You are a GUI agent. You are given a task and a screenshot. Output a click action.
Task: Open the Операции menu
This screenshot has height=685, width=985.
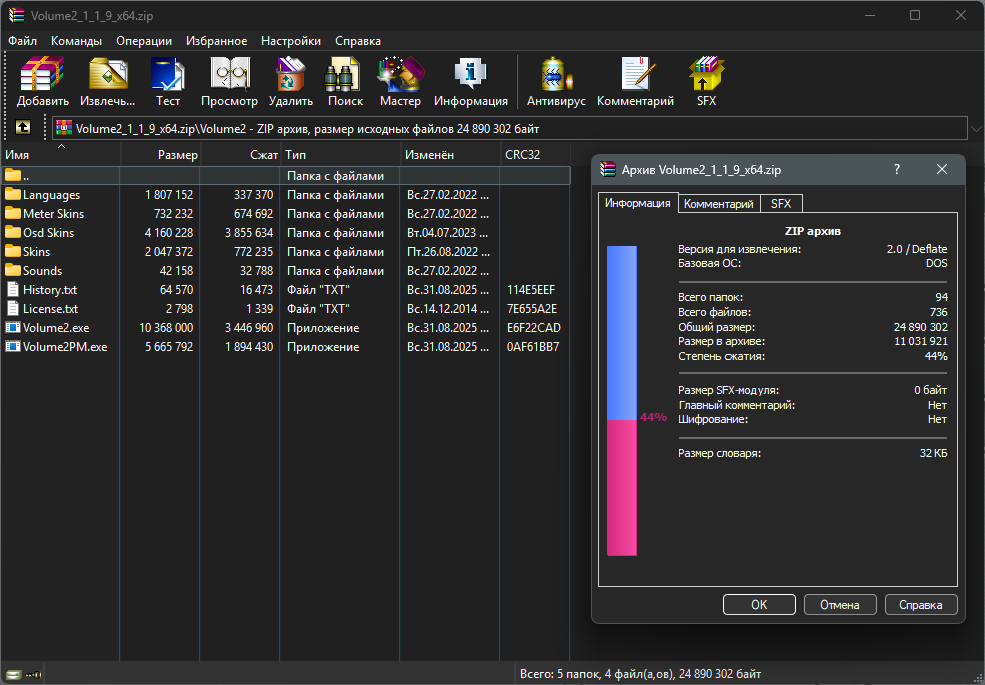point(144,41)
